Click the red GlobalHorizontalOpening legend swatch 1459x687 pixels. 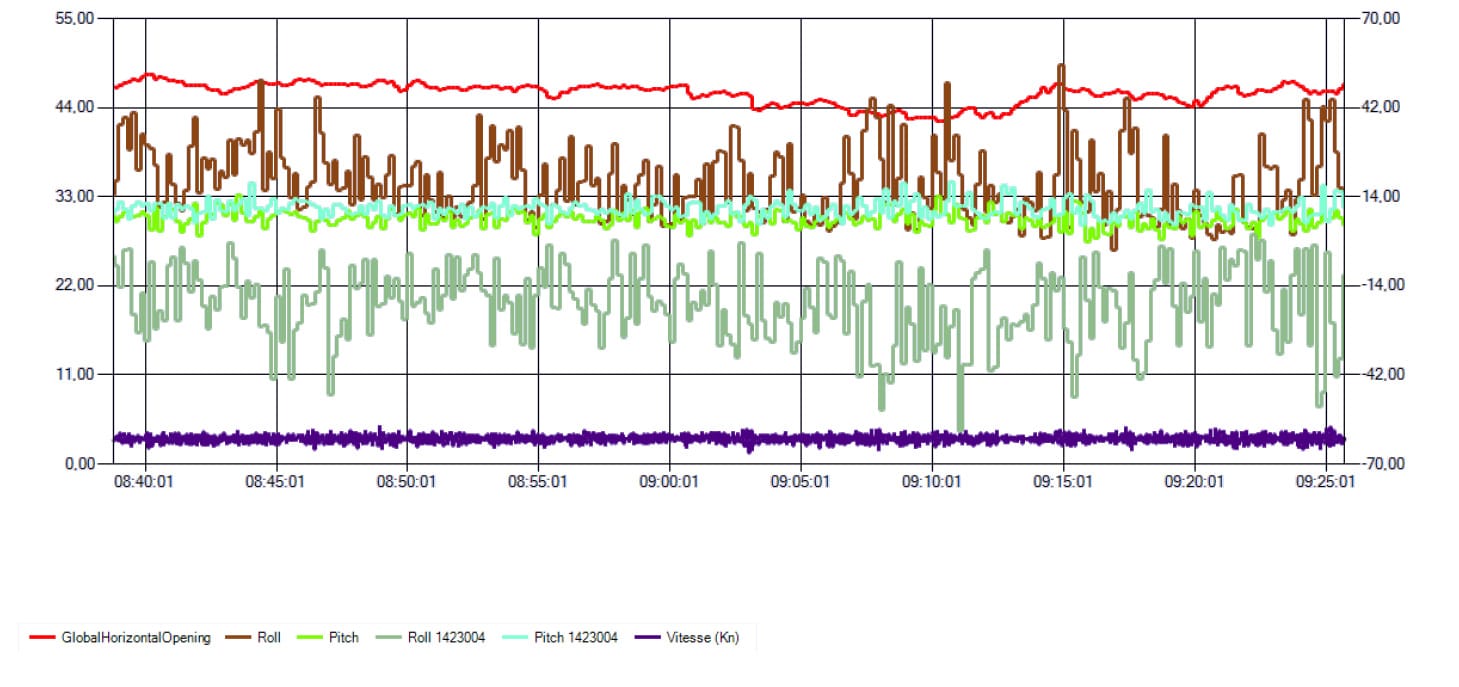pos(42,637)
